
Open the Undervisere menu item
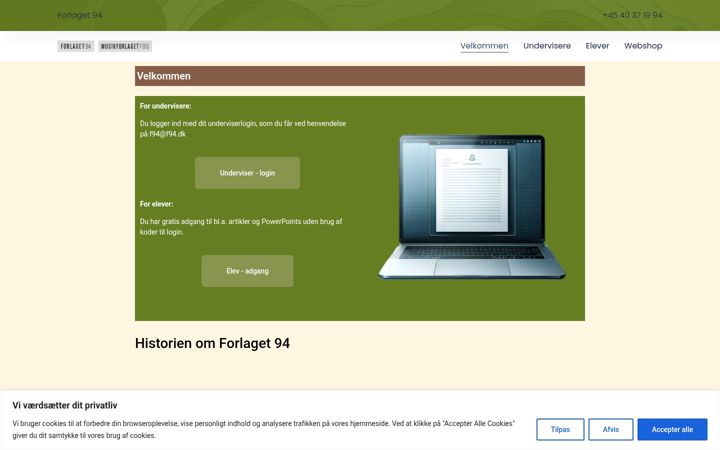pyautogui.click(x=547, y=46)
